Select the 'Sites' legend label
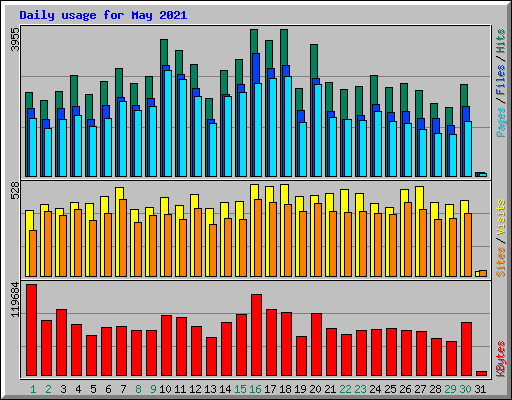 [x=501, y=262]
